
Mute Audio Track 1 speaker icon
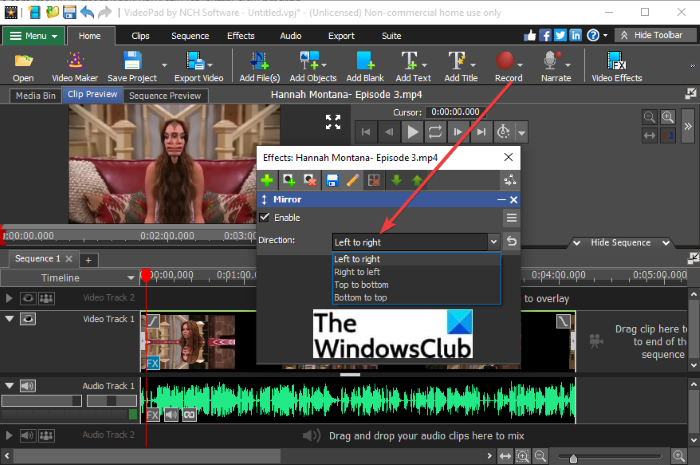pos(28,385)
